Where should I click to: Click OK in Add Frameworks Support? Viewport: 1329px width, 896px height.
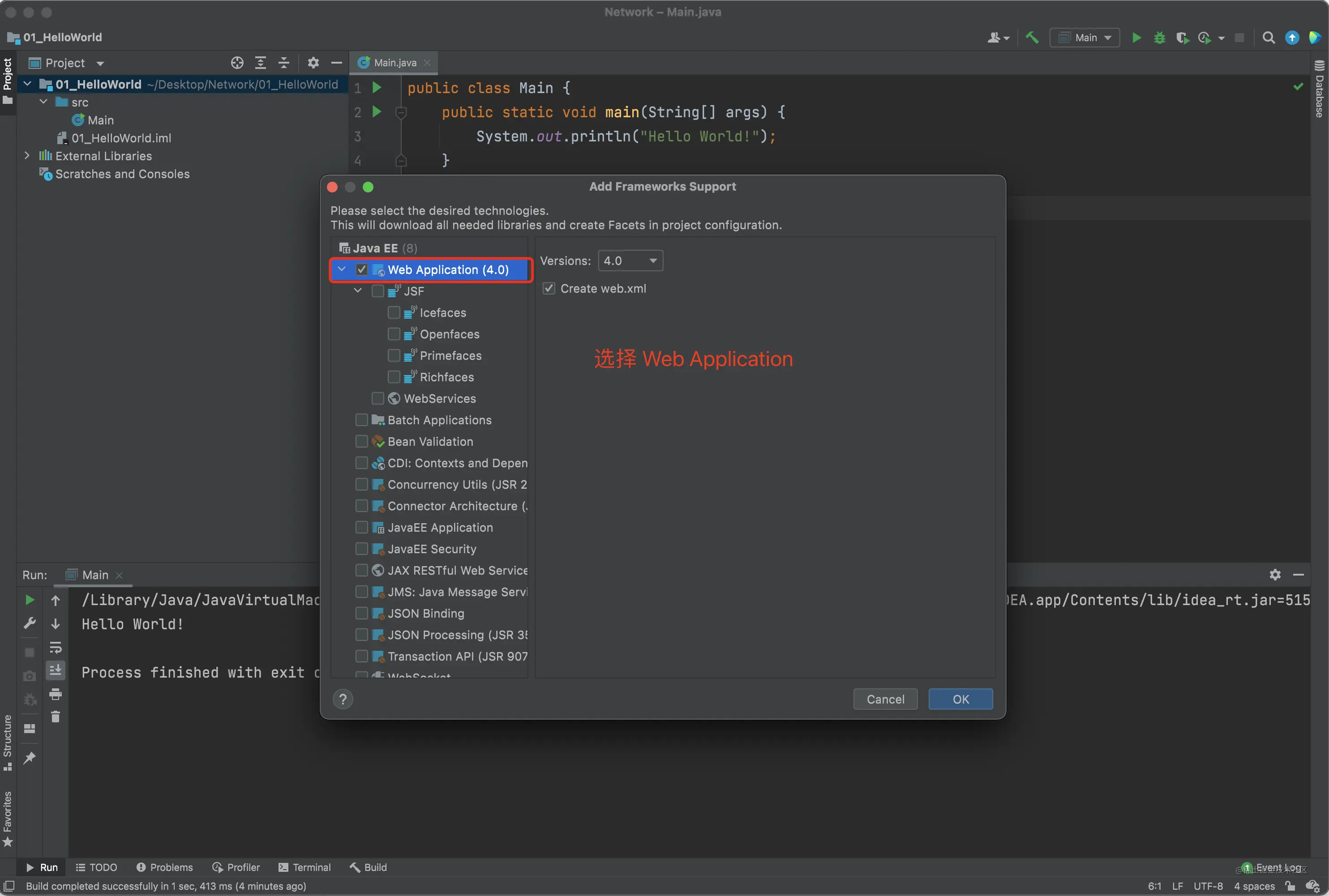(960, 700)
